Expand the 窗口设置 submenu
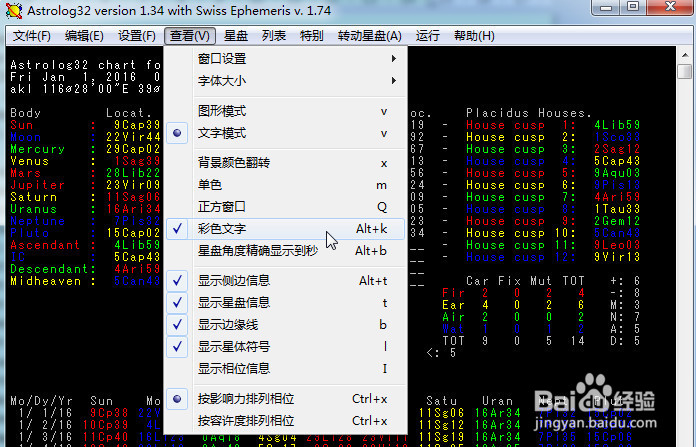Viewport: 696px width, 447px height. (286, 59)
